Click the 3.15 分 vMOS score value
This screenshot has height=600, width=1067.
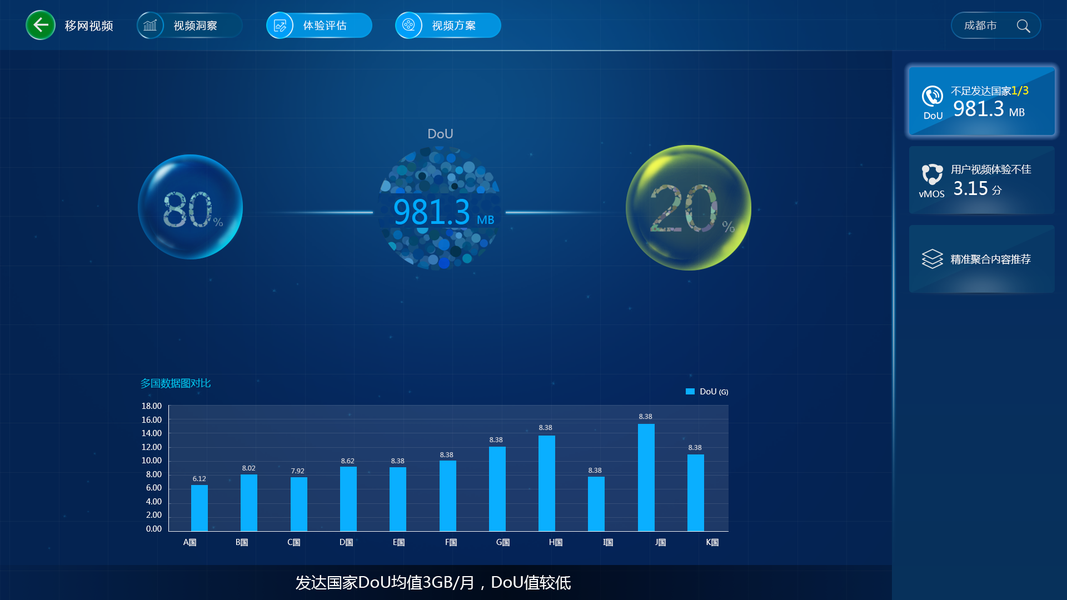click(977, 188)
